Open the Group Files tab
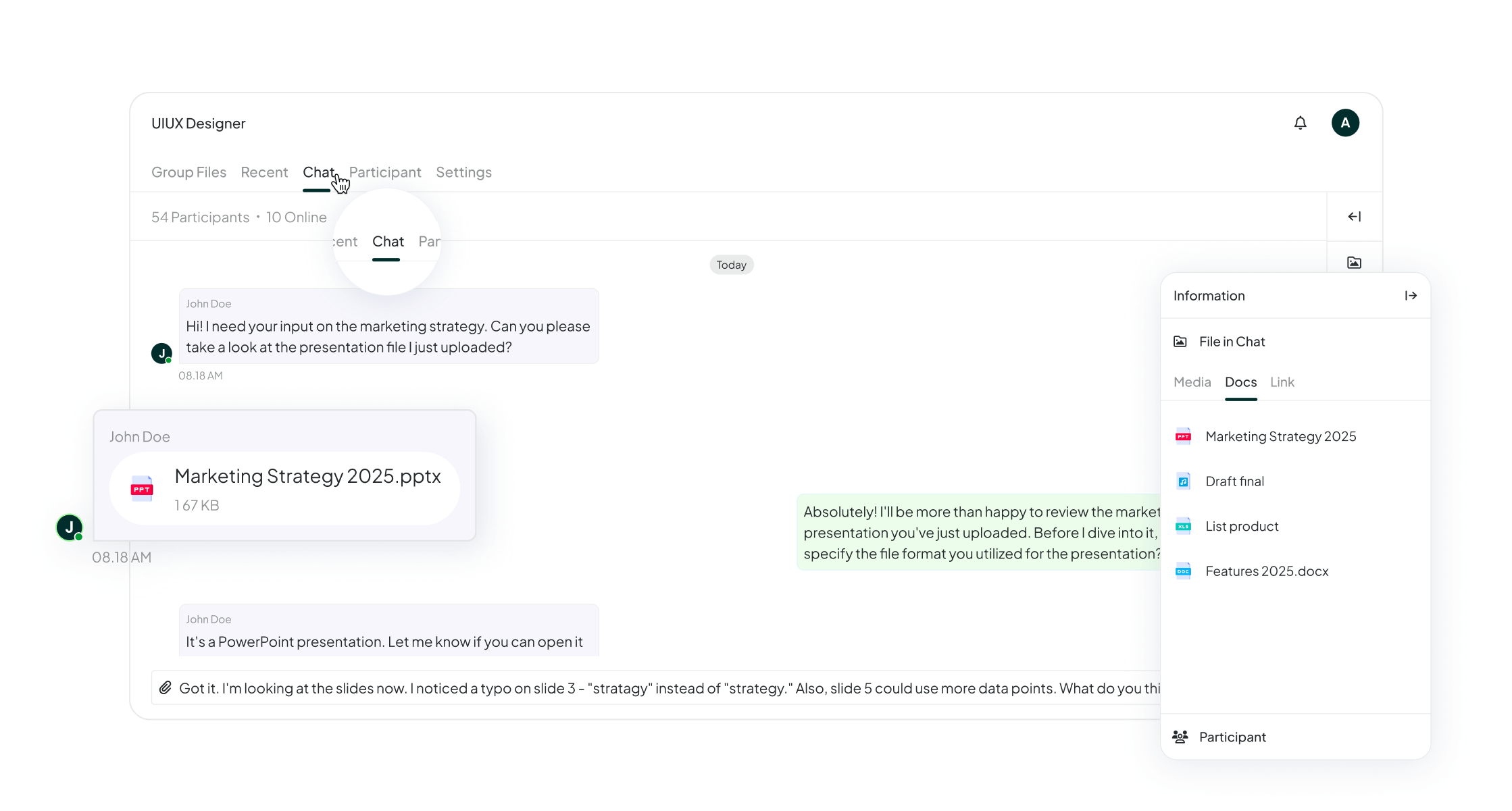This screenshot has width=1512, height=811. coord(189,172)
